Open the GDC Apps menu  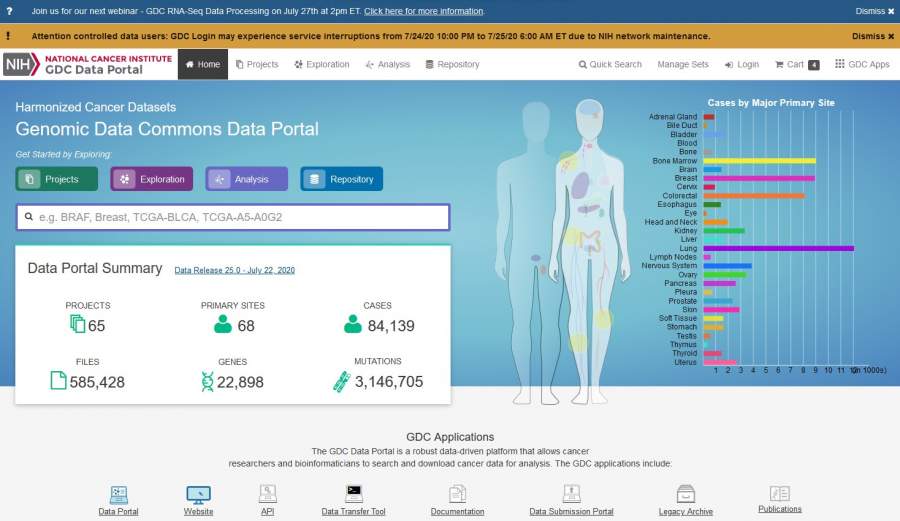click(862, 64)
